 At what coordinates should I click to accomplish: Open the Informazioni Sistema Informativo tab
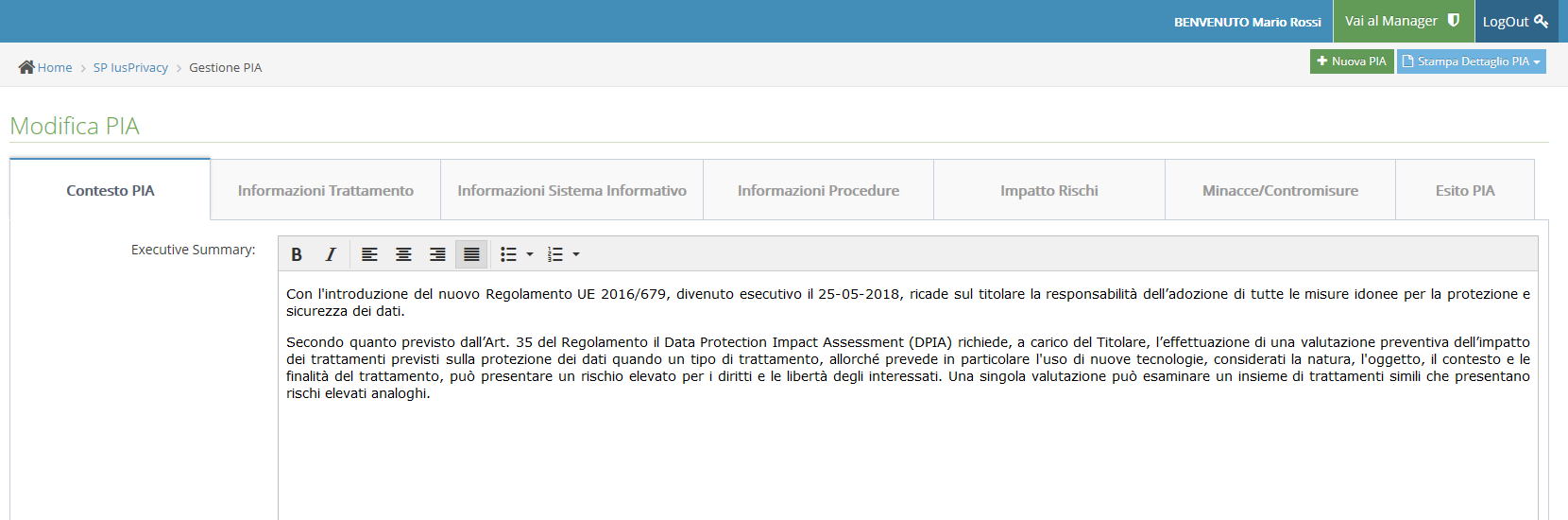coord(572,190)
